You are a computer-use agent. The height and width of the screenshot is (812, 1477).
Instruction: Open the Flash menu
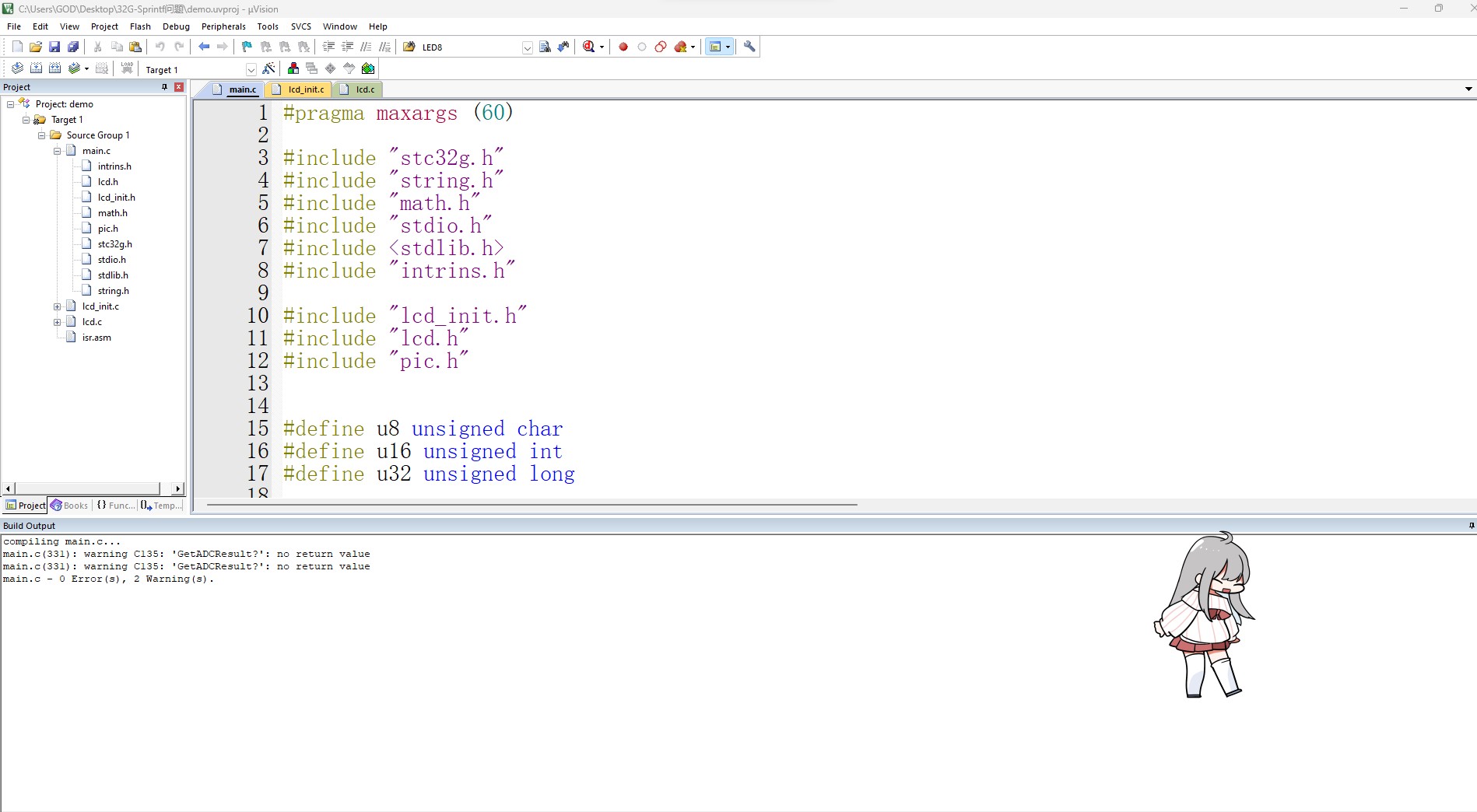[140, 26]
